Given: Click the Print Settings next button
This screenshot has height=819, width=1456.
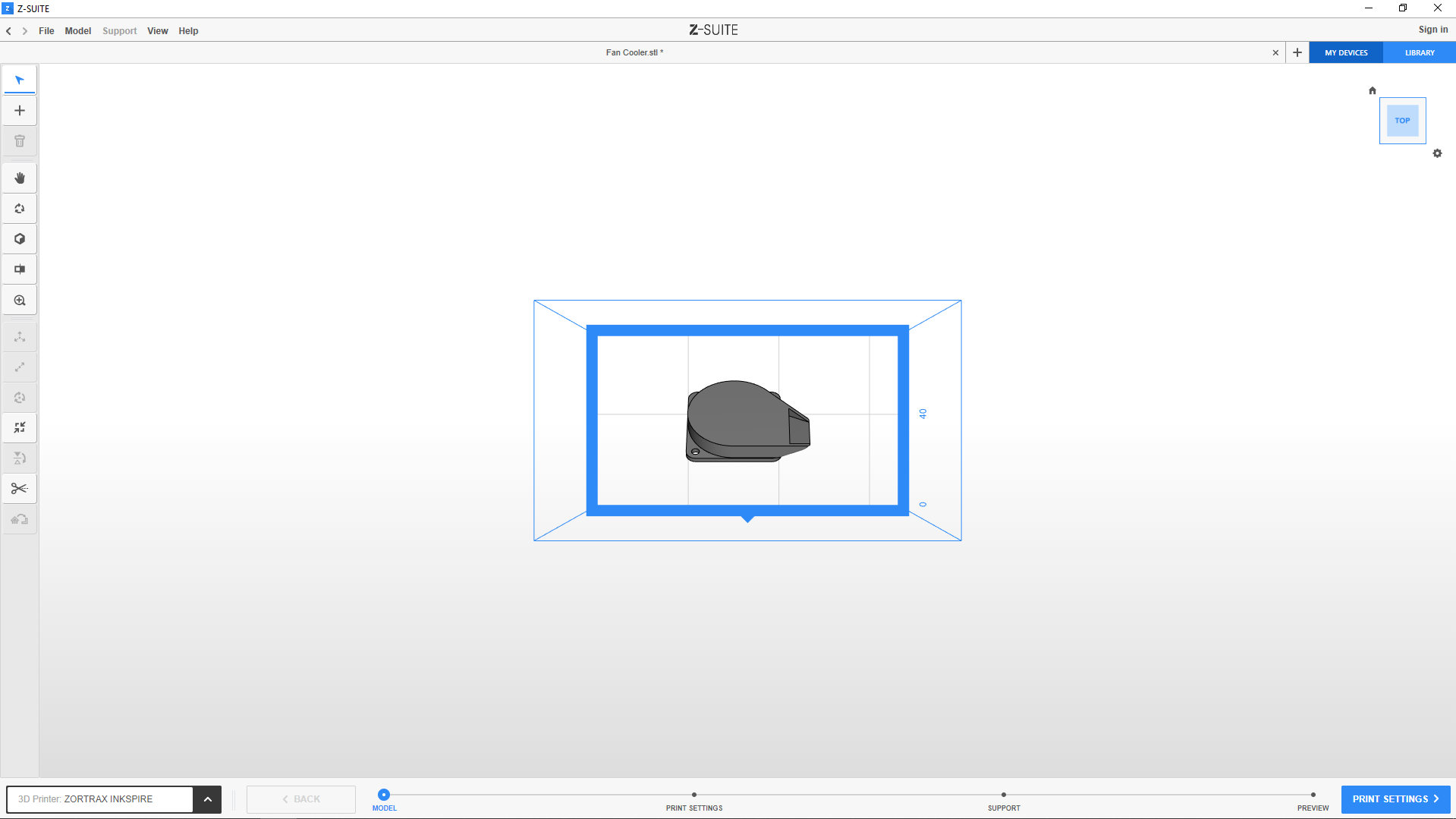Looking at the screenshot, I should pos(1395,799).
